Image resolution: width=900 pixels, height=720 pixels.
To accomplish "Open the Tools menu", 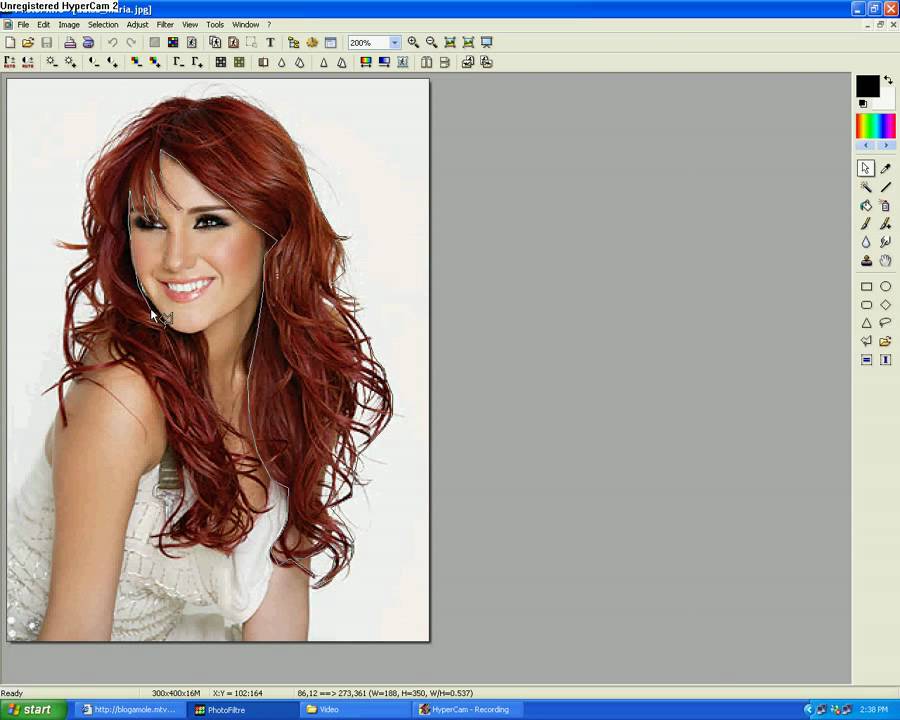I will 215,25.
